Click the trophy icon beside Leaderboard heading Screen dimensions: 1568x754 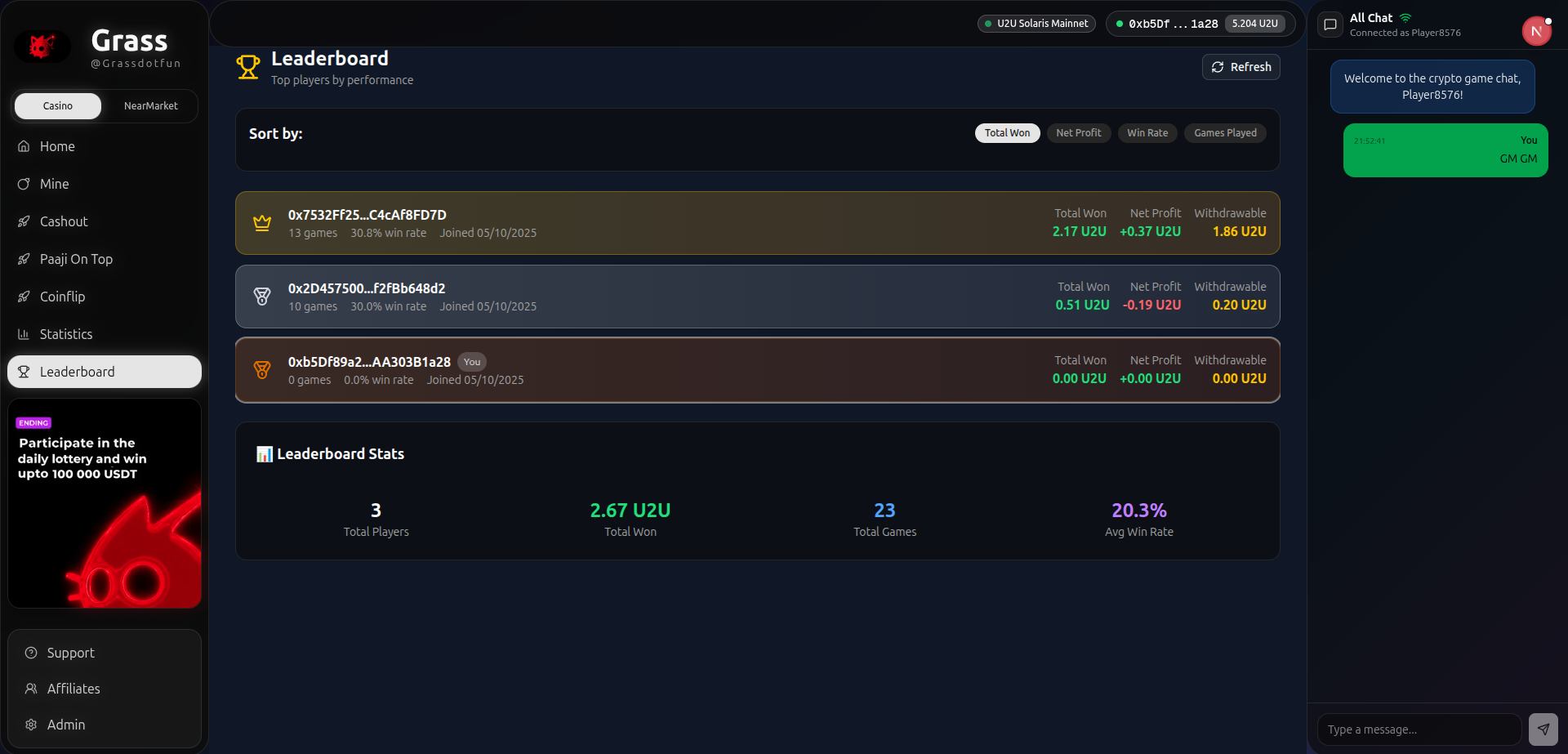tap(248, 67)
